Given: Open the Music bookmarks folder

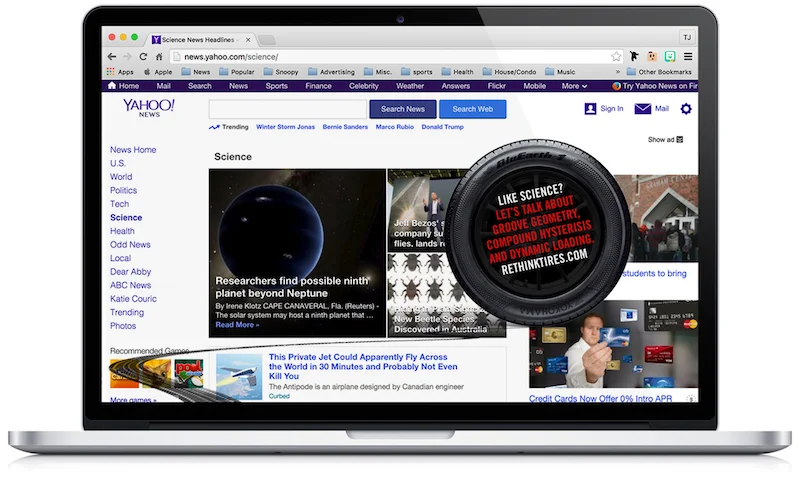Looking at the screenshot, I should coord(560,72).
